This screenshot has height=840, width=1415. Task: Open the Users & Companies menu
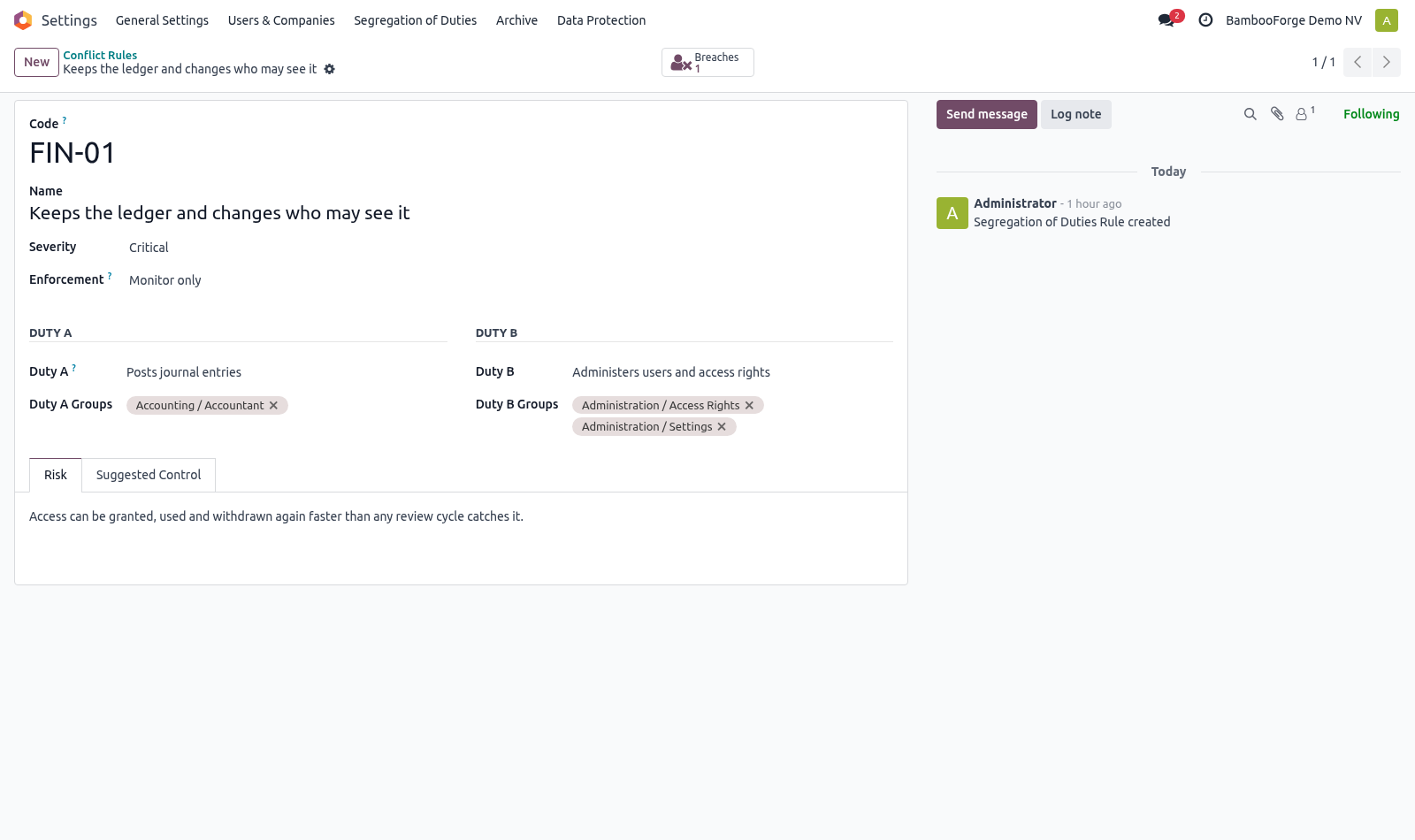pos(281,20)
